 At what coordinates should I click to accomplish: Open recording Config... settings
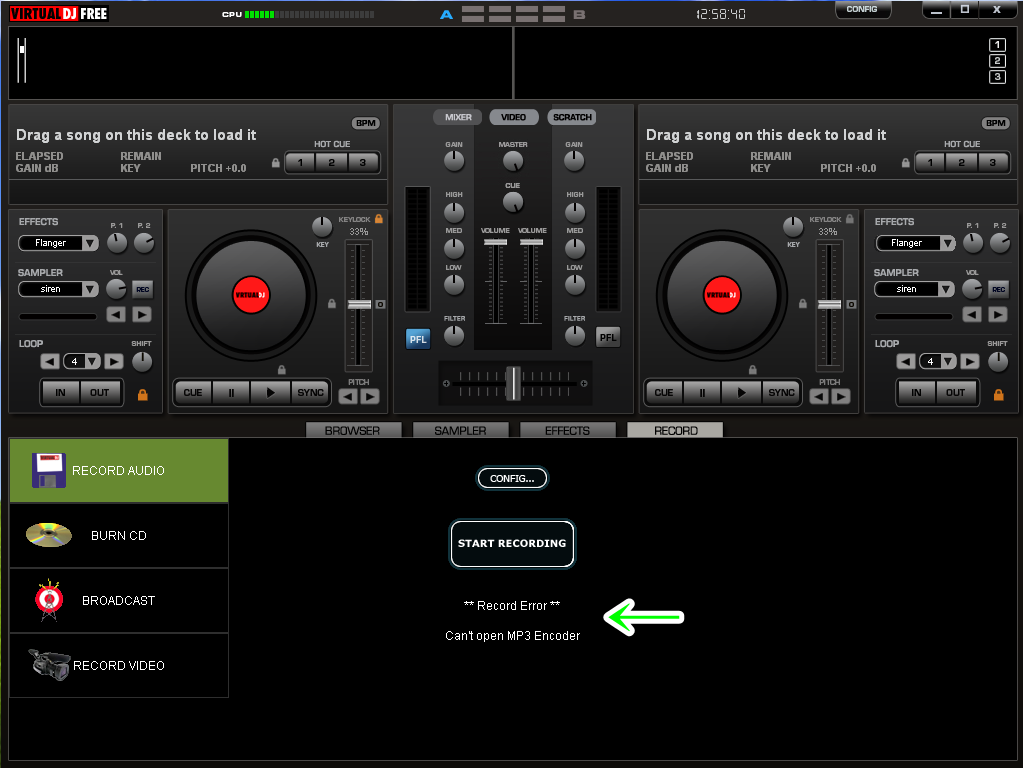pos(512,478)
